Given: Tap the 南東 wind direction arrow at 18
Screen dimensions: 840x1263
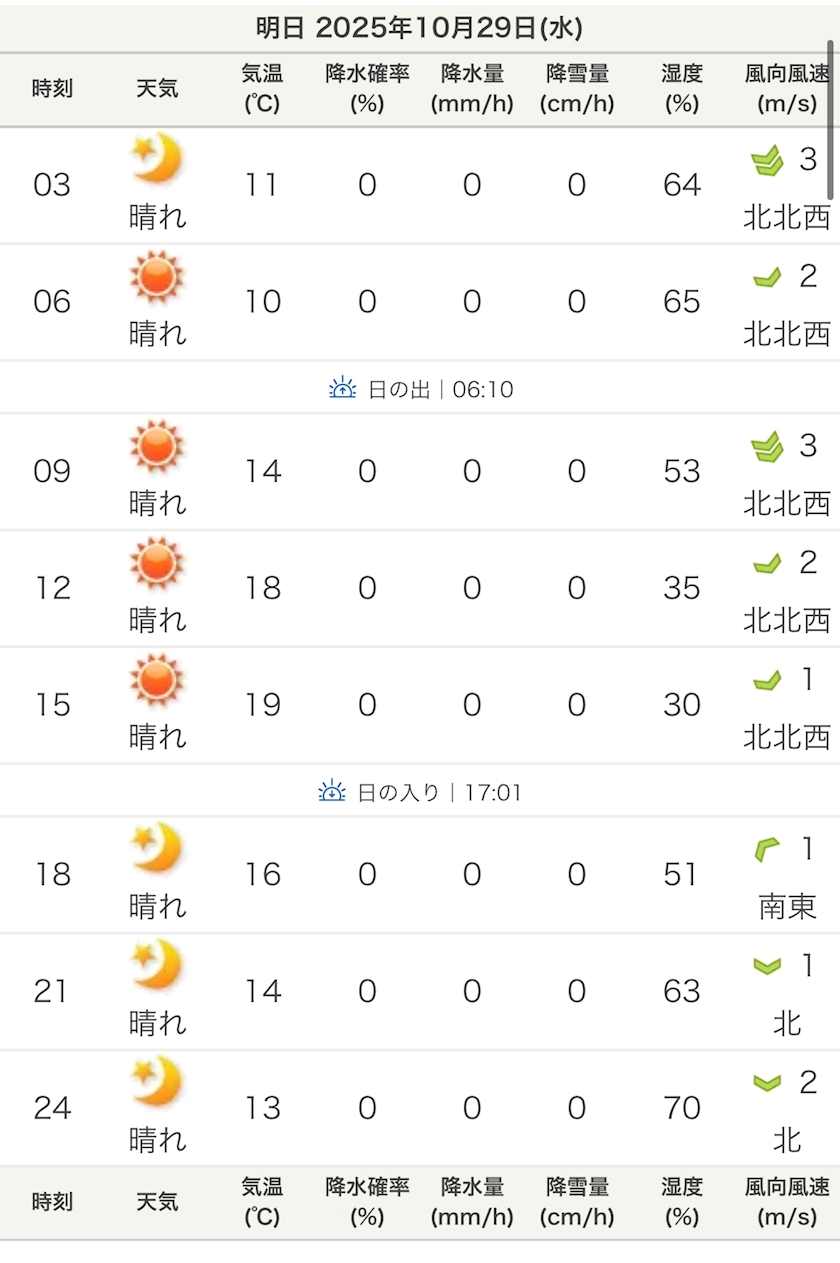Looking at the screenshot, I should point(767,850).
